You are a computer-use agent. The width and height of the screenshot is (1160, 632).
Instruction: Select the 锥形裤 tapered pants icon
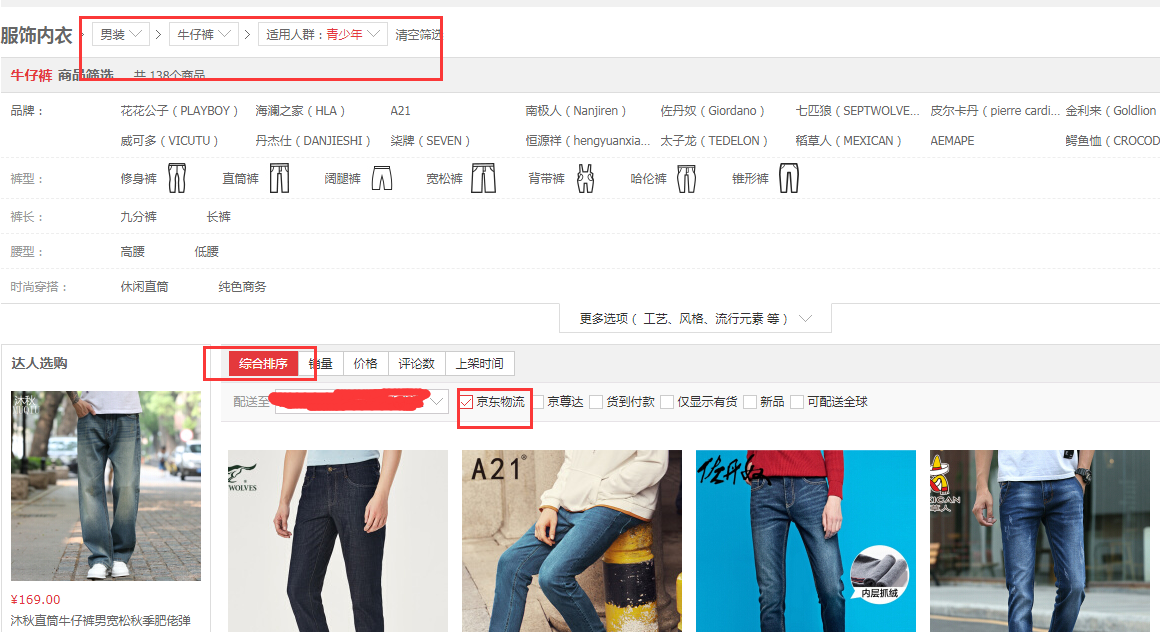pos(789,178)
